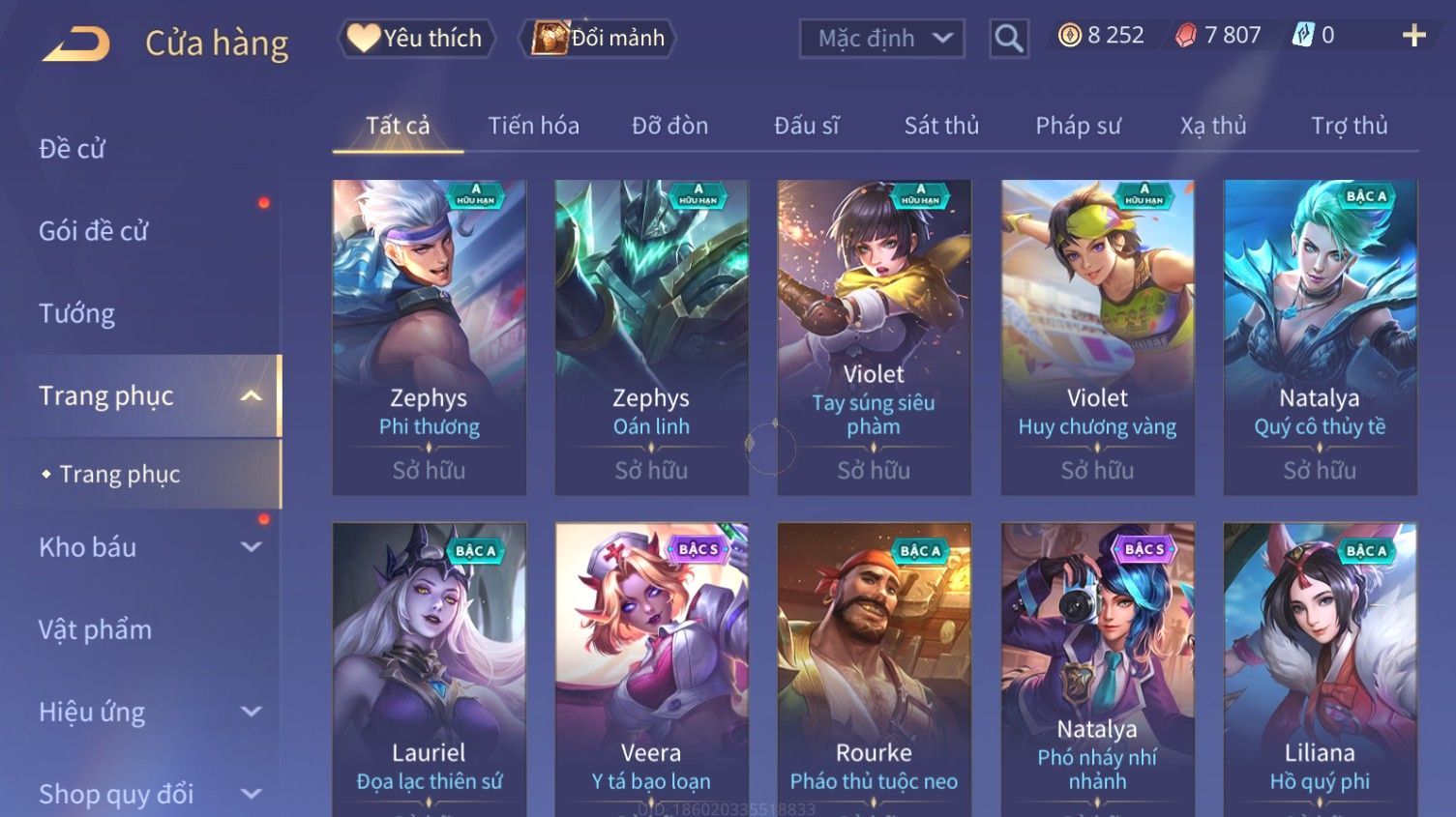This screenshot has height=817, width=1456.
Task: Switch to the Sát thủ tab
Action: tap(941, 126)
